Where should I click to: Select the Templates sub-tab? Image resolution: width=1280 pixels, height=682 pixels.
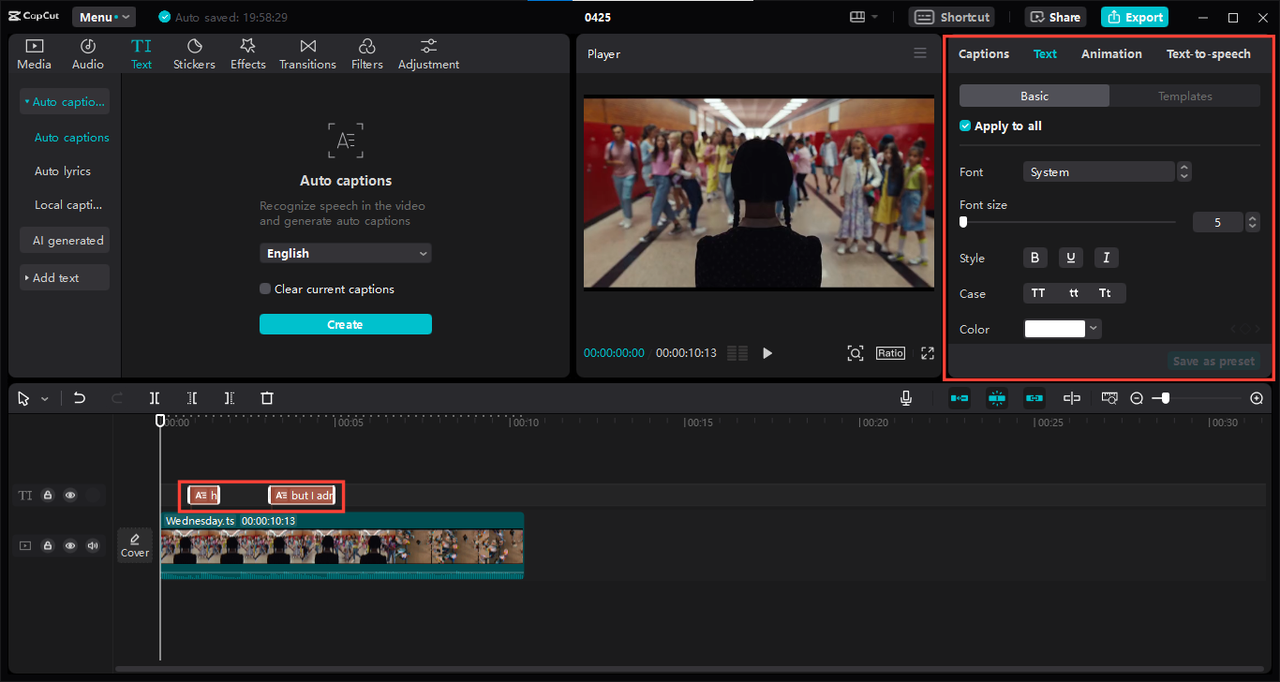[x=1185, y=96]
